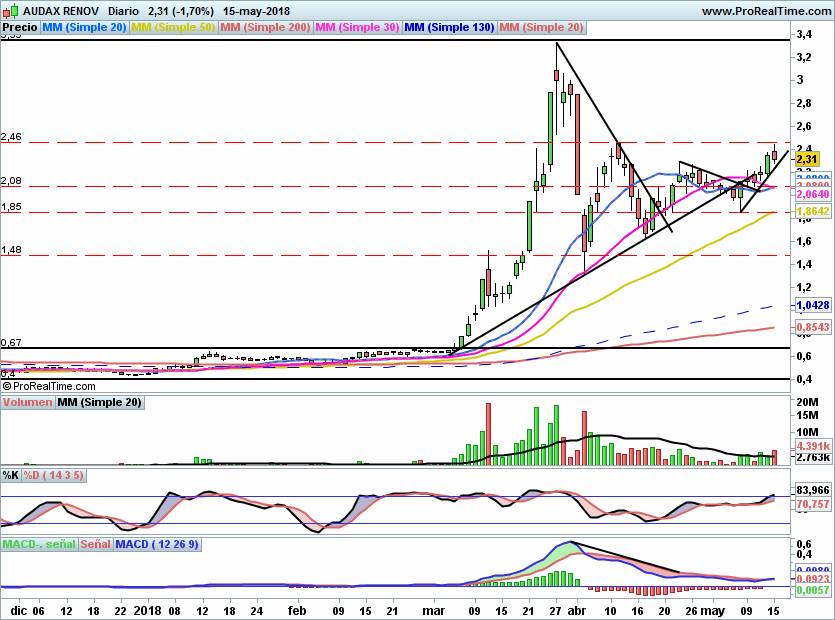Click the 2,8 price axis label
The image size is (835, 620).
pos(804,103)
